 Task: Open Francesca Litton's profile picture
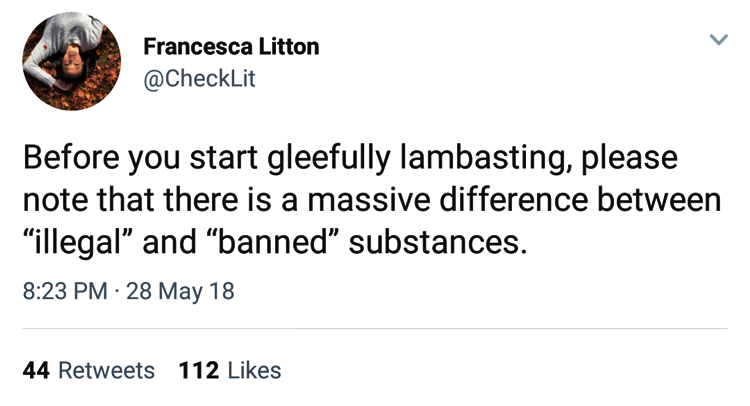coord(72,61)
